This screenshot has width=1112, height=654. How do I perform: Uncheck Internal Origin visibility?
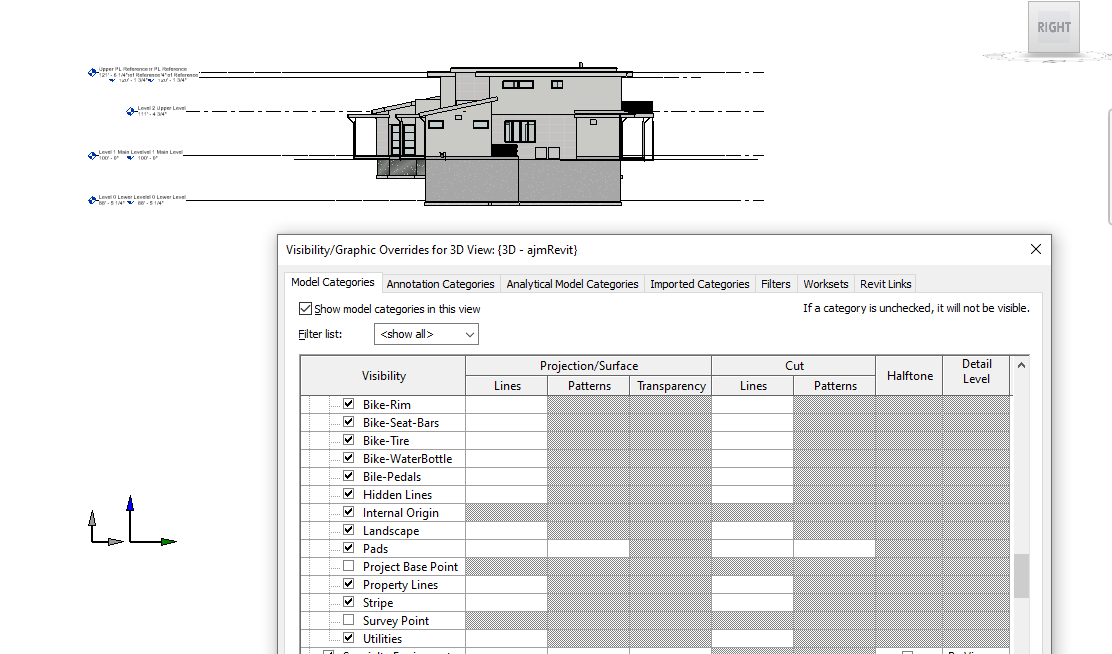[x=348, y=511]
